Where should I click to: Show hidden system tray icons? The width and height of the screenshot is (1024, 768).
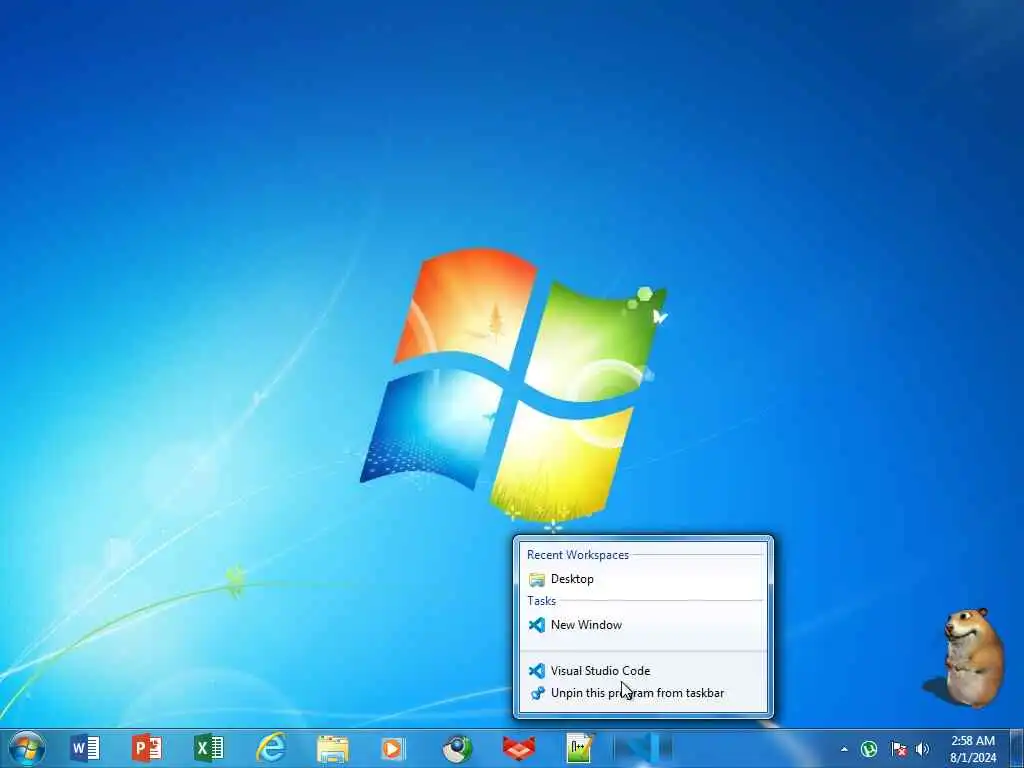coord(844,750)
